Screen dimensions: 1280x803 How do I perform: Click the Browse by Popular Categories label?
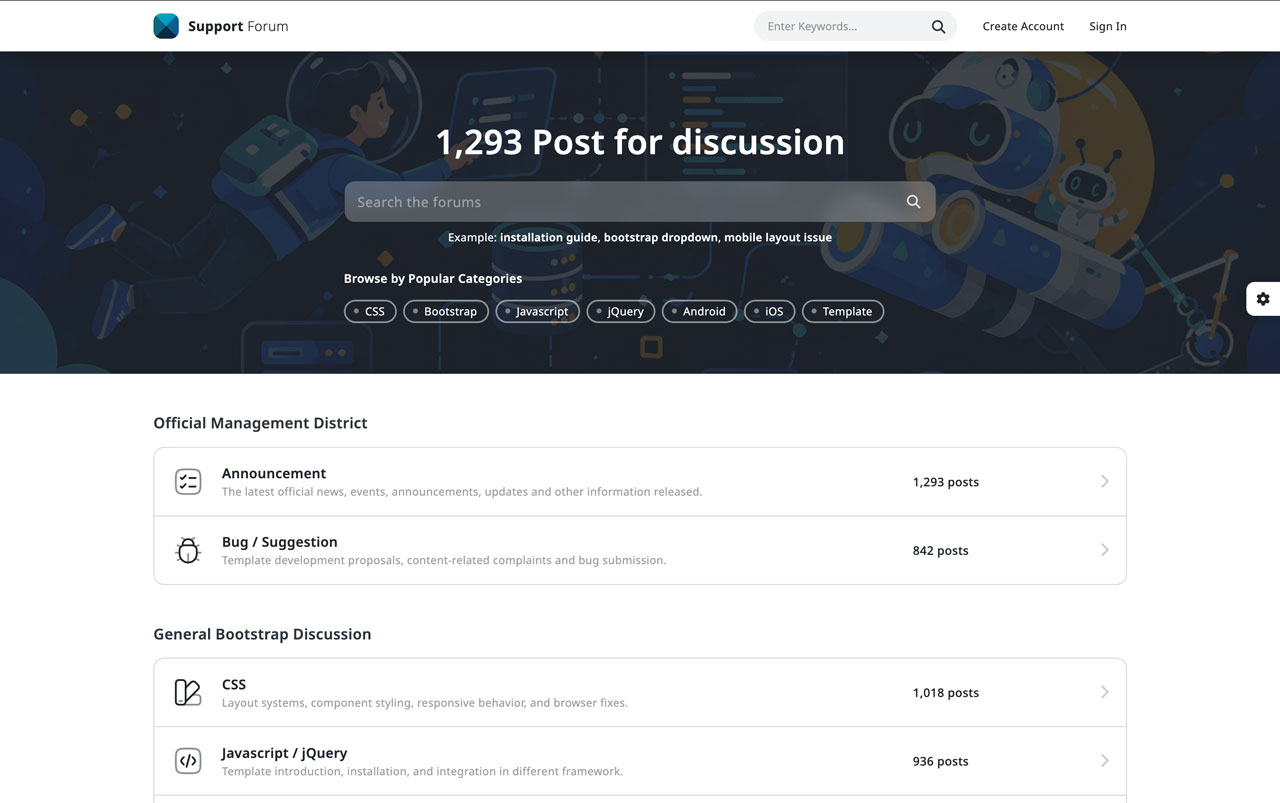[433, 279]
